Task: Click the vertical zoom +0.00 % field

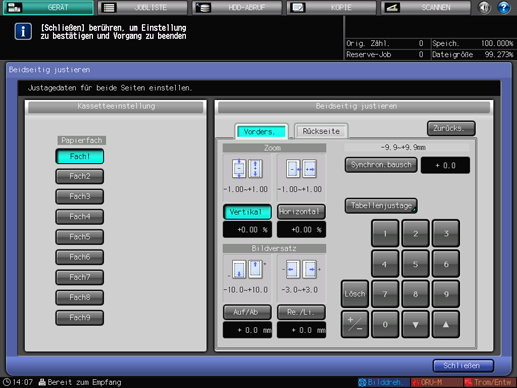Action: tap(247, 230)
